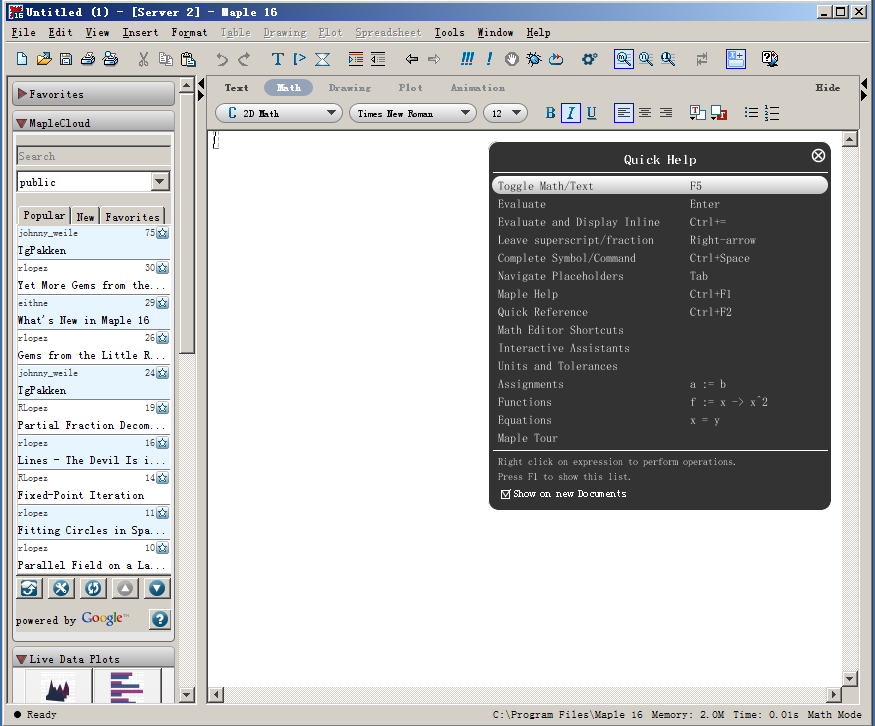Uncheck Show on new Documents checkbox

coord(506,494)
